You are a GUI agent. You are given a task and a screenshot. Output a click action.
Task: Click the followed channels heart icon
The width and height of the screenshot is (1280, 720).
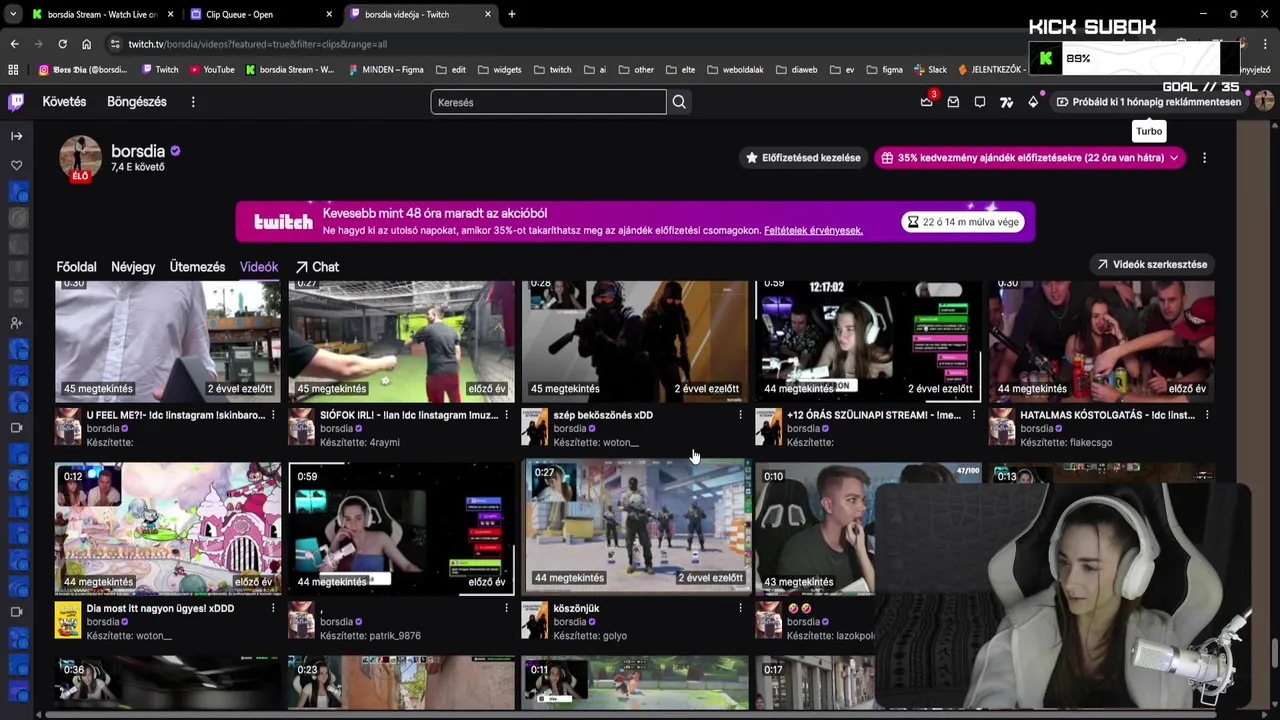point(16,165)
